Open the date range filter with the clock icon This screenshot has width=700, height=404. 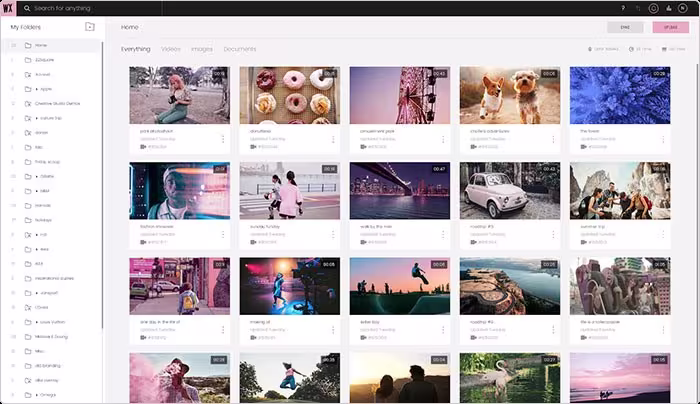click(x=640, y=49)
